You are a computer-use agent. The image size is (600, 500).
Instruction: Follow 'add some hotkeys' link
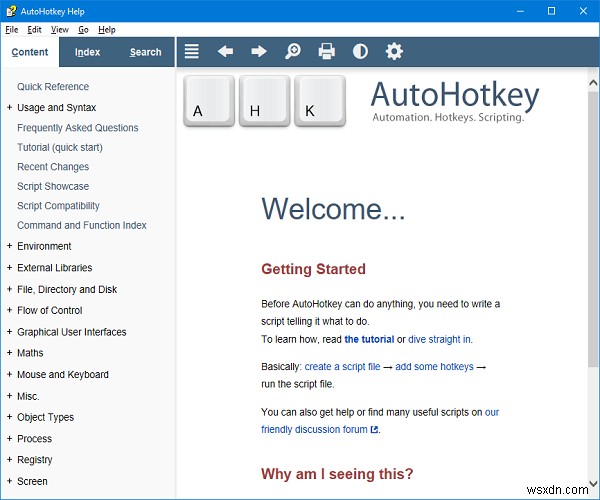pyautogui.click(x=434, y=366)
